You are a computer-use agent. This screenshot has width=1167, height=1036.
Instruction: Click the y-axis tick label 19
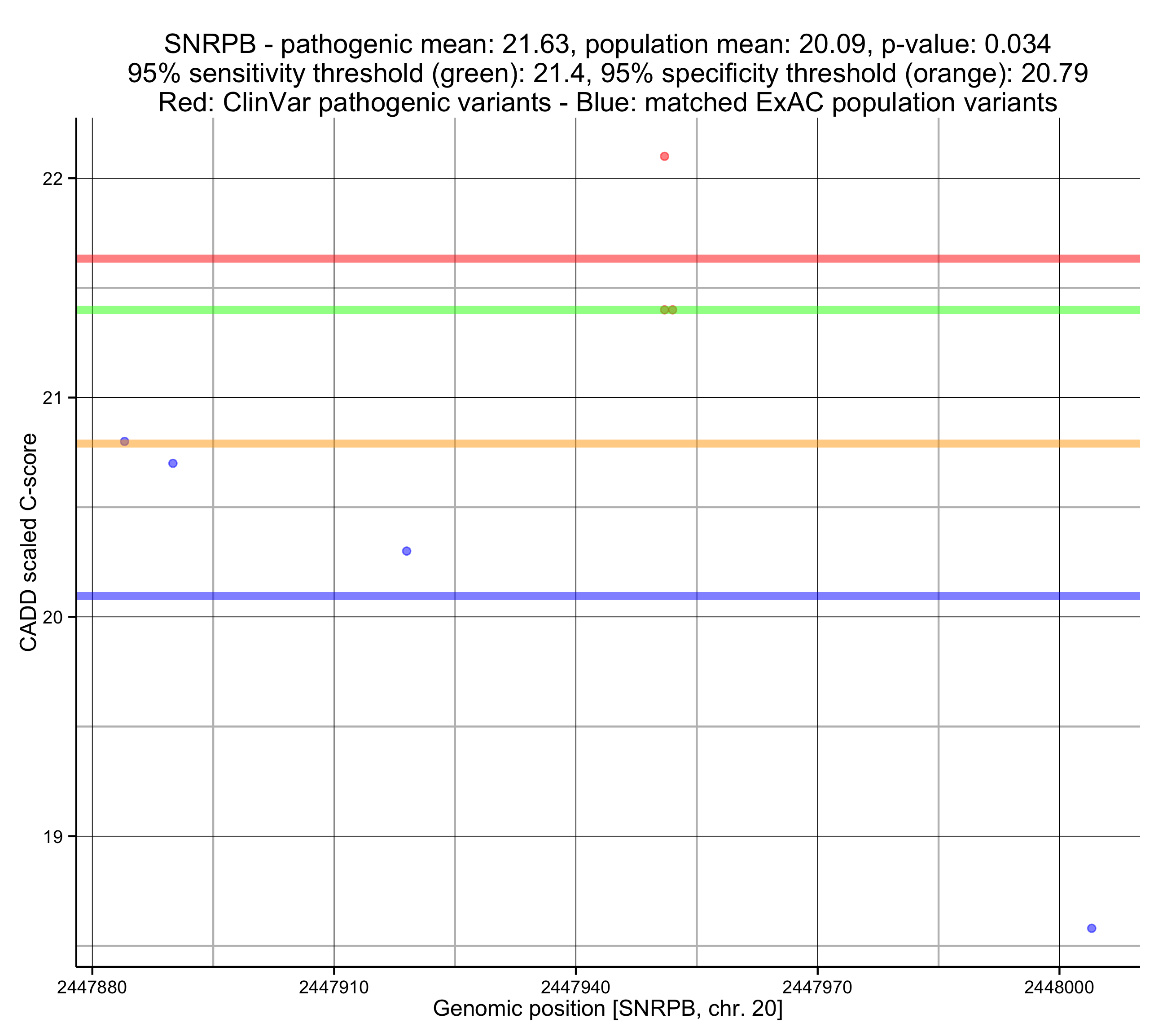pos(52,837)
